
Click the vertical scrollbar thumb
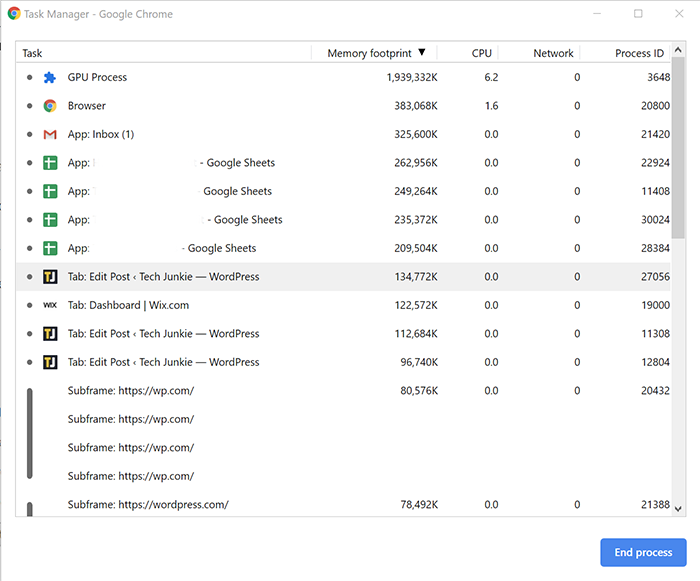click(x=678, y=148)
